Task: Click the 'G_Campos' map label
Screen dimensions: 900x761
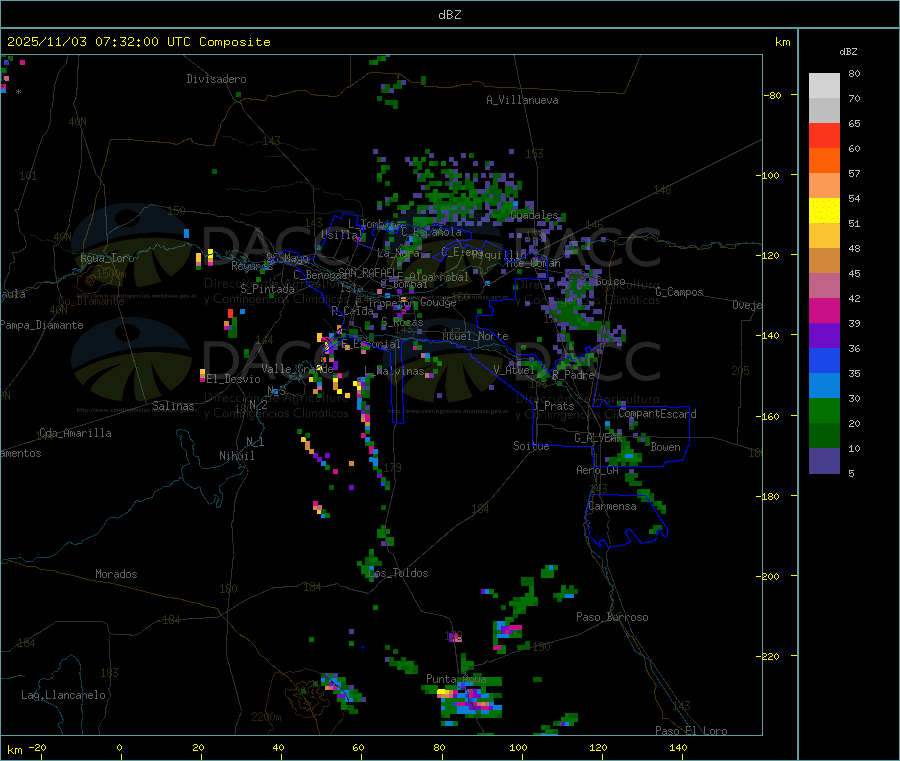Action: tap(679, 292)
